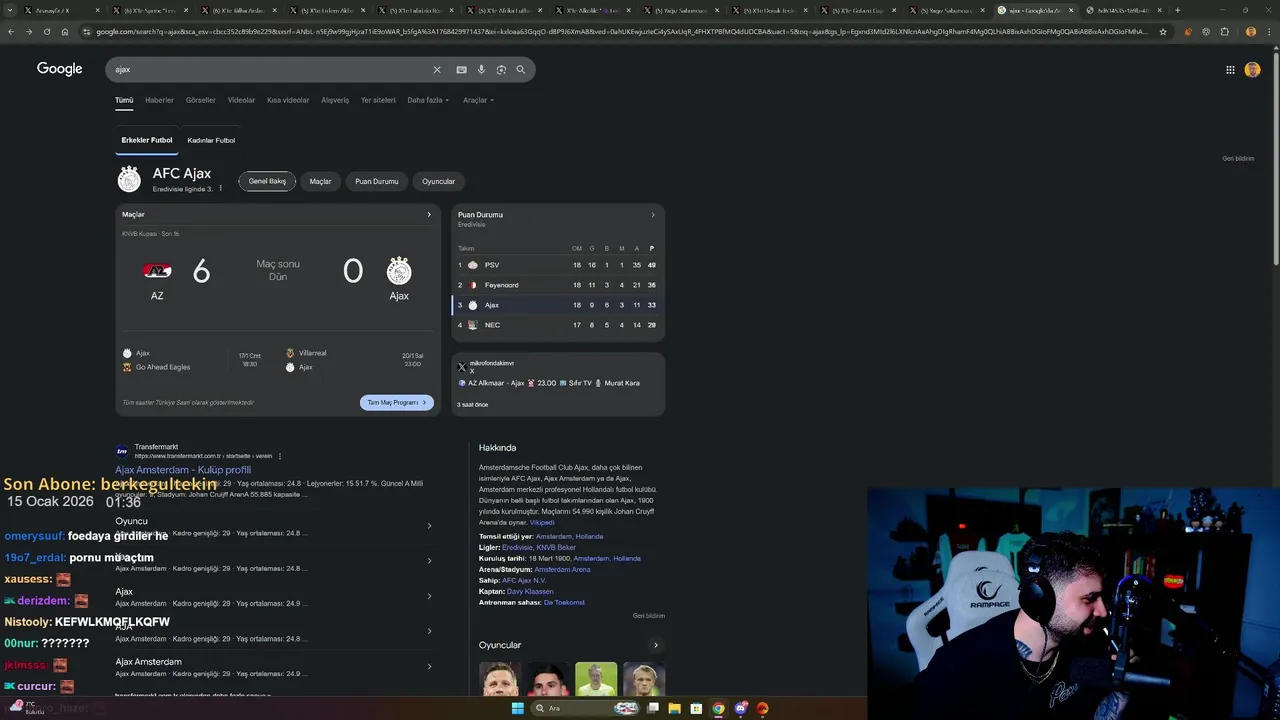
Task: Open Discord from taskbar
Action: tap(740, 708)
